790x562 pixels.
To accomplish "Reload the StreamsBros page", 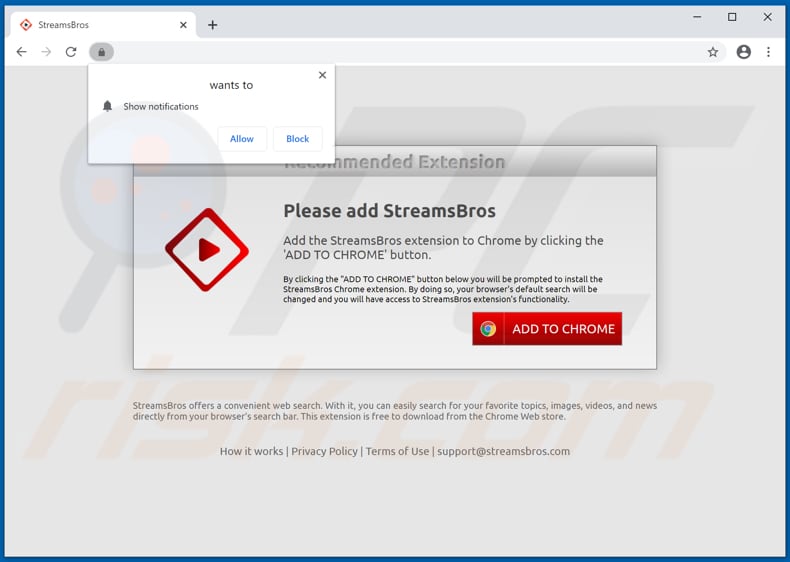I will (71, 52).
